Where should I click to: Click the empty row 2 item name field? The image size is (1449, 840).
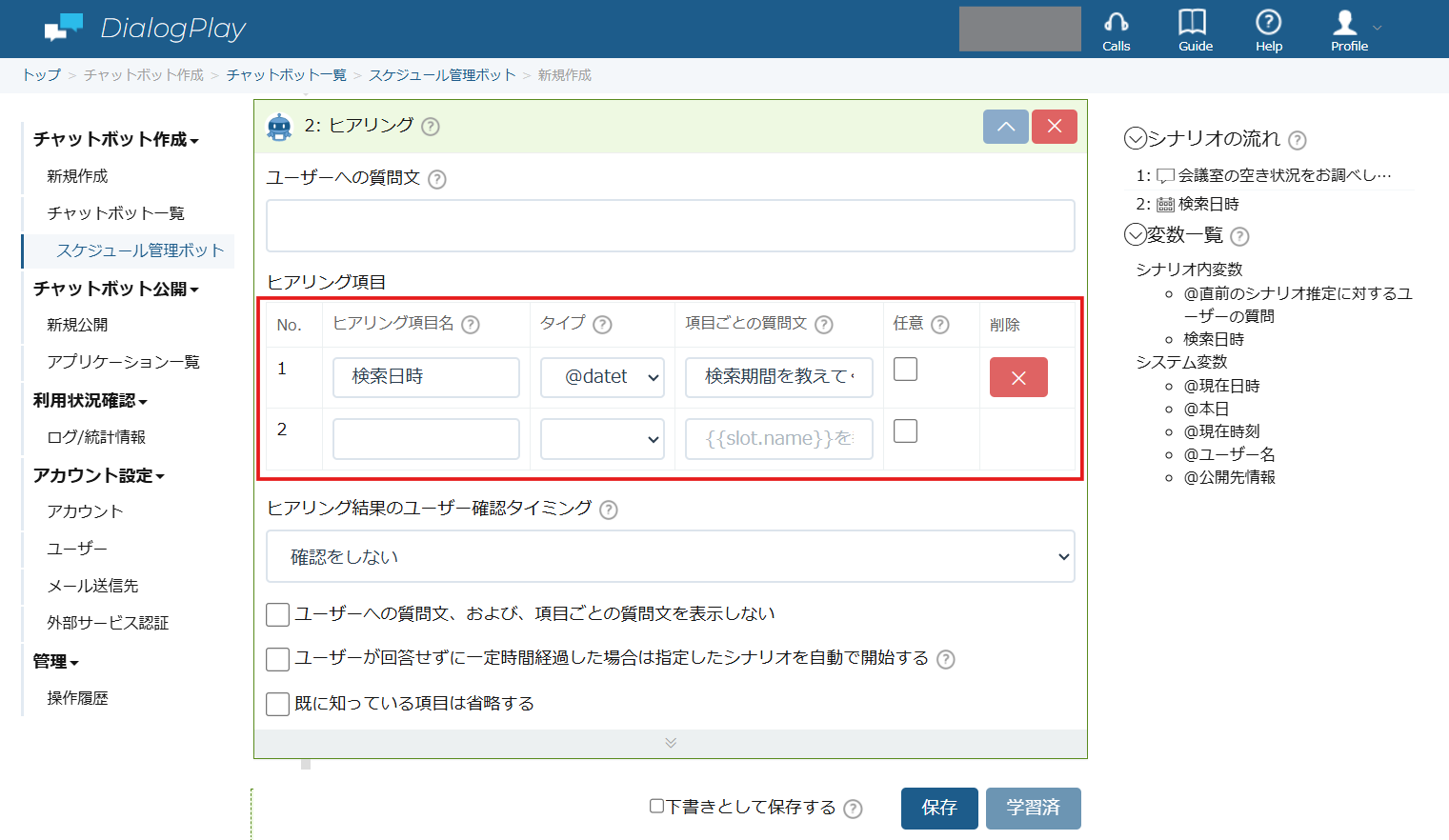click(426, 439)
